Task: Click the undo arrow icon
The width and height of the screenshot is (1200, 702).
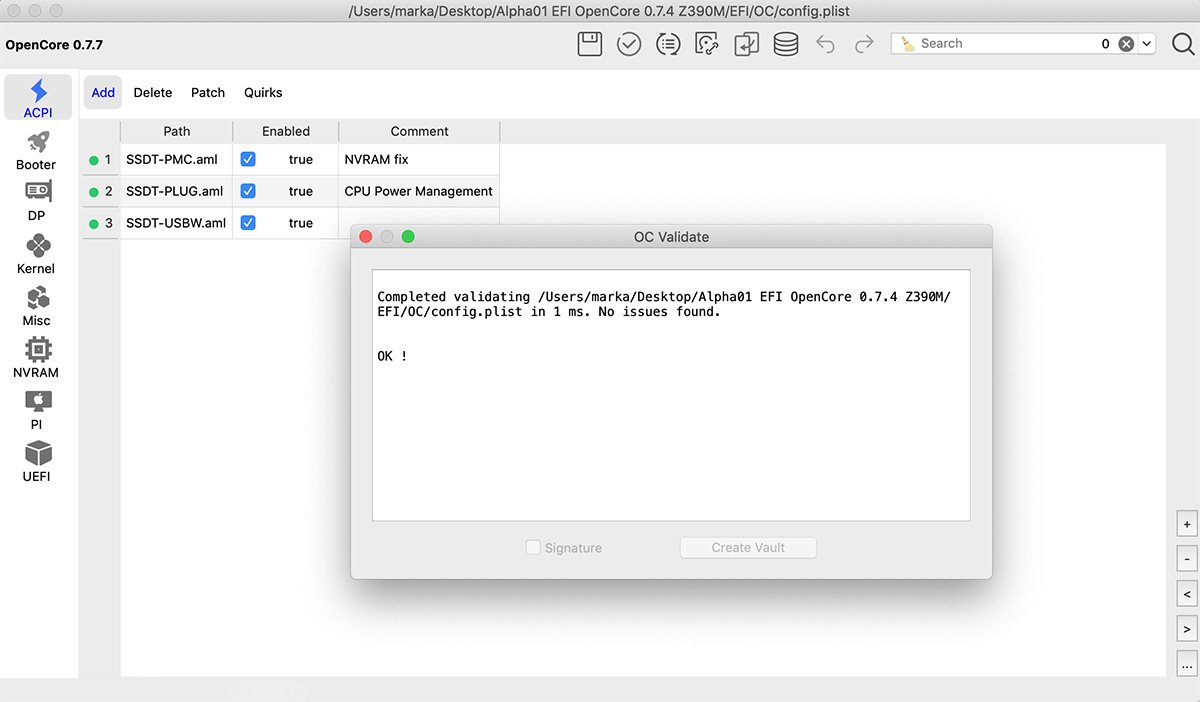Action: pos(825,44)
